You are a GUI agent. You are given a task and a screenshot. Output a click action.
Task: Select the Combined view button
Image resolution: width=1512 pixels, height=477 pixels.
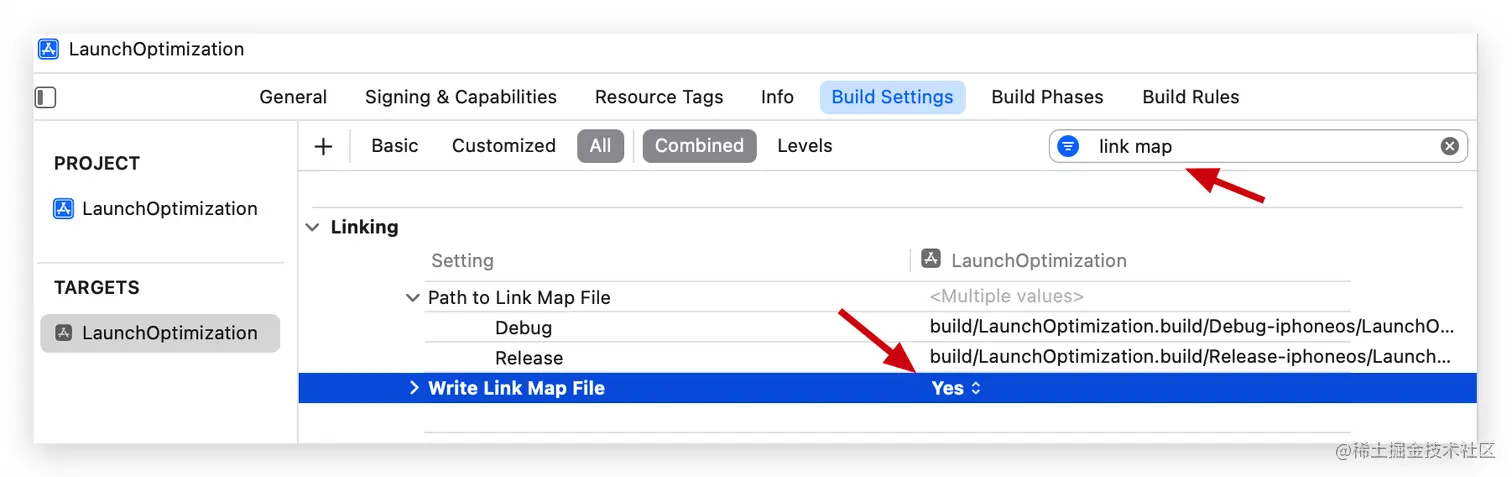click(x=699, y=146)
